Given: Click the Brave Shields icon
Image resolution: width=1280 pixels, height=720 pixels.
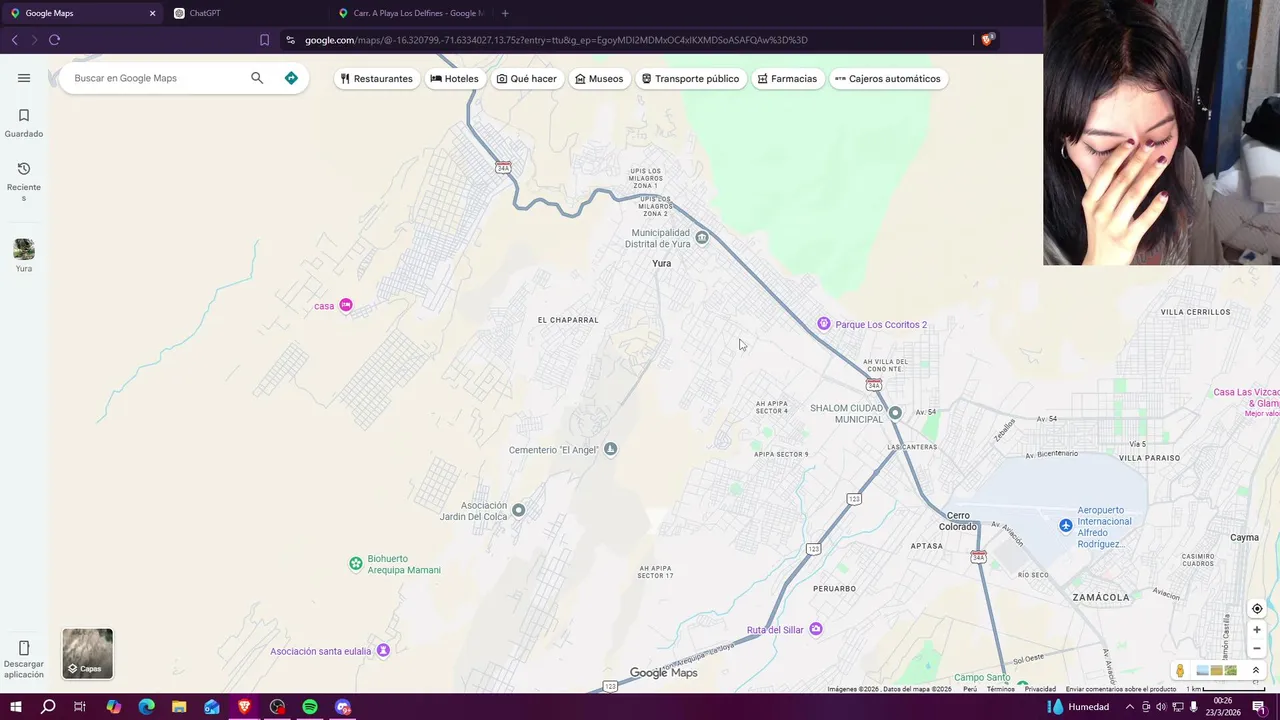Looking at the screenshot, I should [x=987, y=40].
